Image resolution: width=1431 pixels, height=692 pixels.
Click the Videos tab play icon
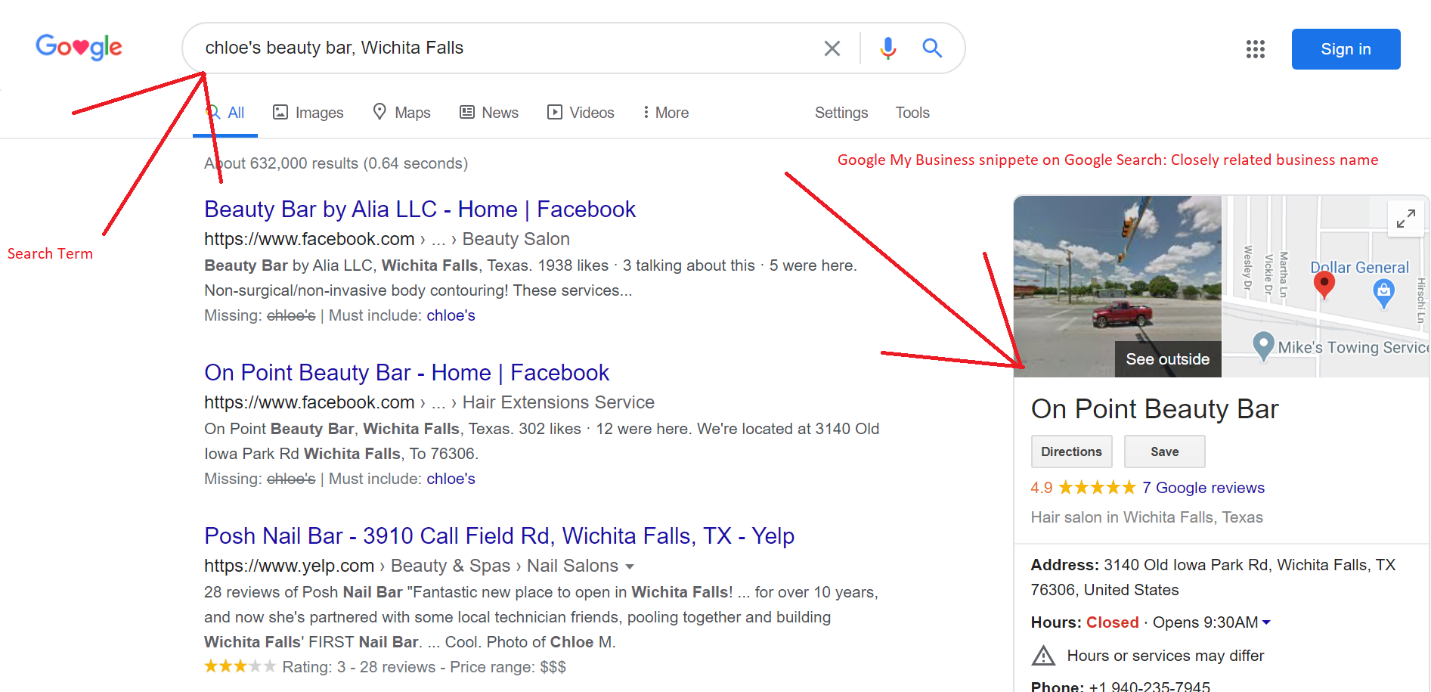tap(555, 112)
